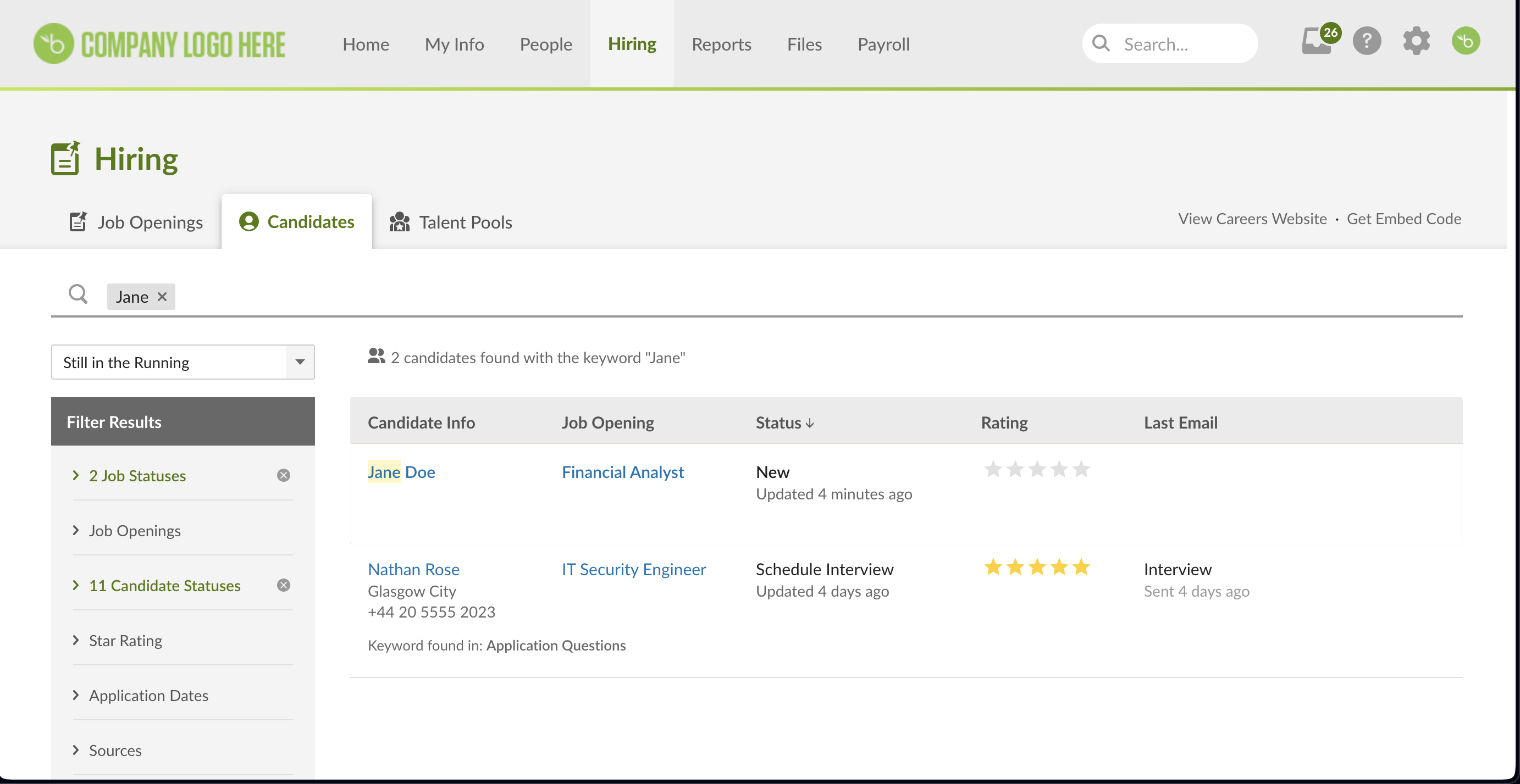The height and width of the screenshot is (784, 1520).
Task: Go to the Home menu
Action: coord(366,45)
